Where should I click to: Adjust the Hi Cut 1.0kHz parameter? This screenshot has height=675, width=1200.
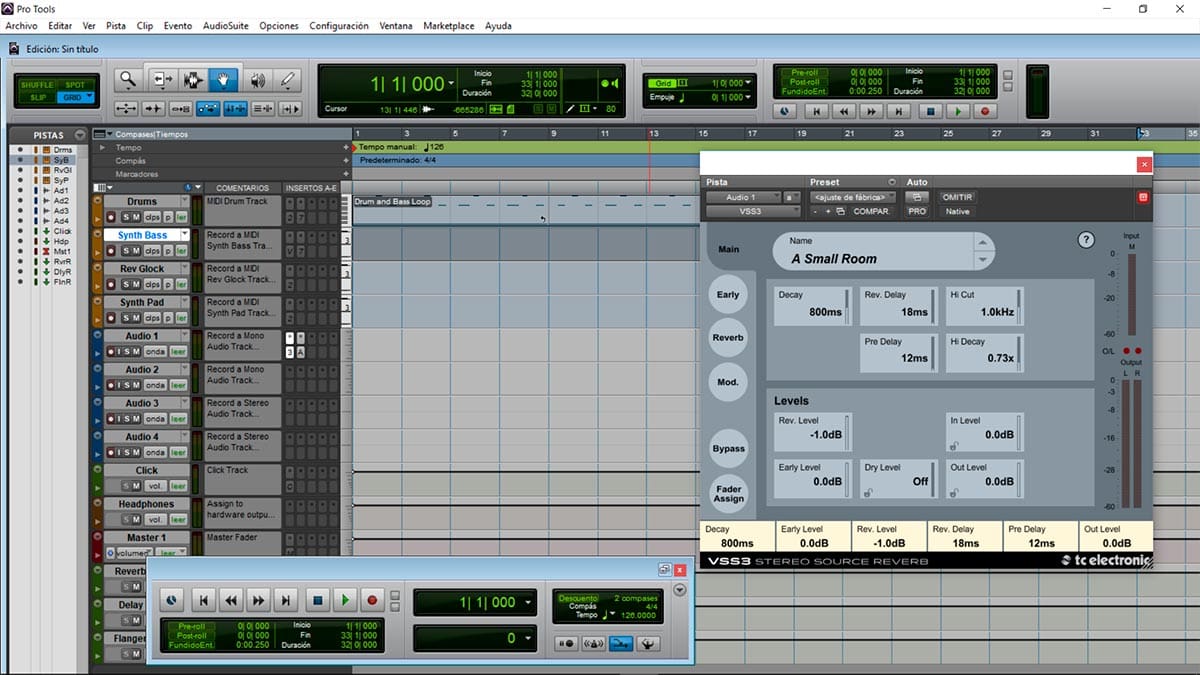984,306
